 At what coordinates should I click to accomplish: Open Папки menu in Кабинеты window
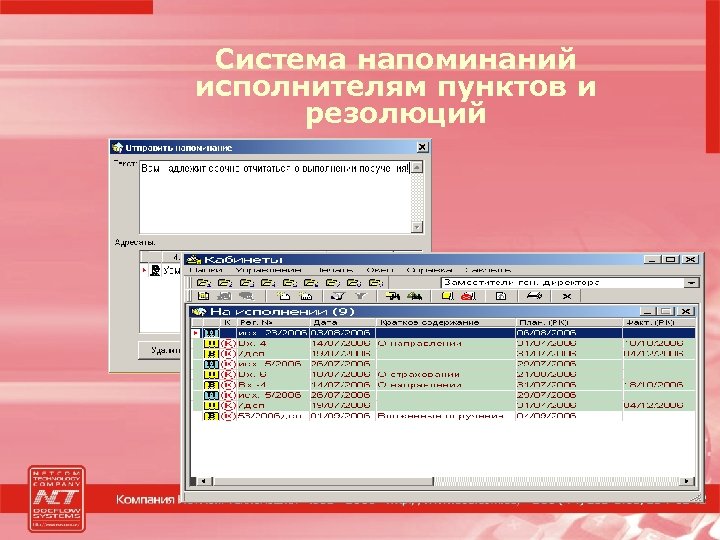(x=205, y=270)
